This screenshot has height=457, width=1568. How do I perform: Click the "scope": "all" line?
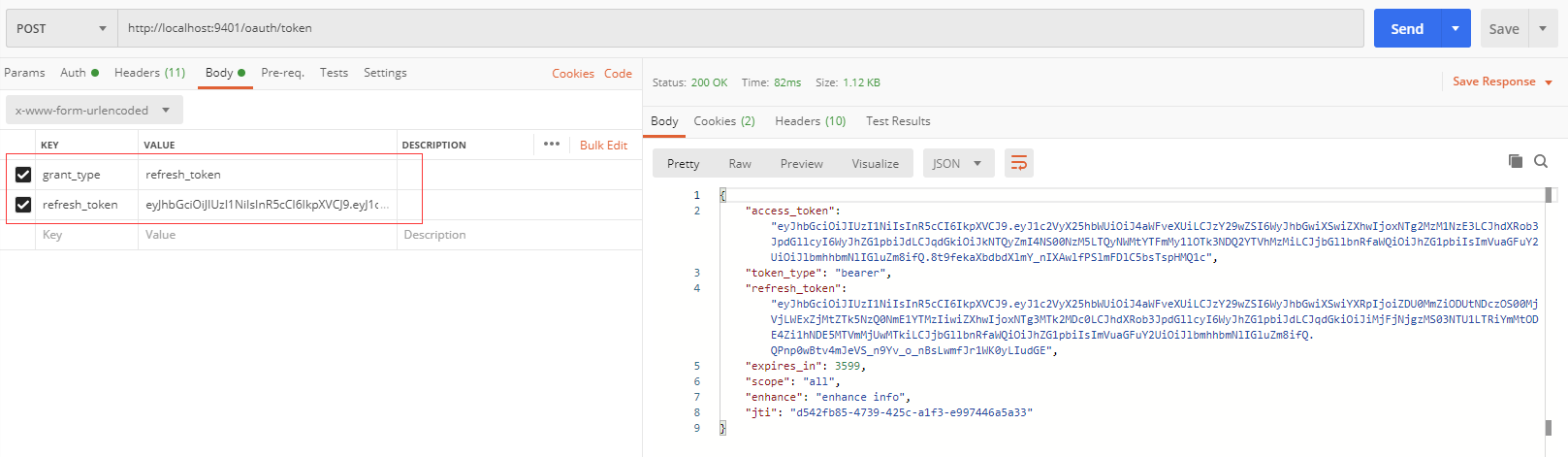792,381
